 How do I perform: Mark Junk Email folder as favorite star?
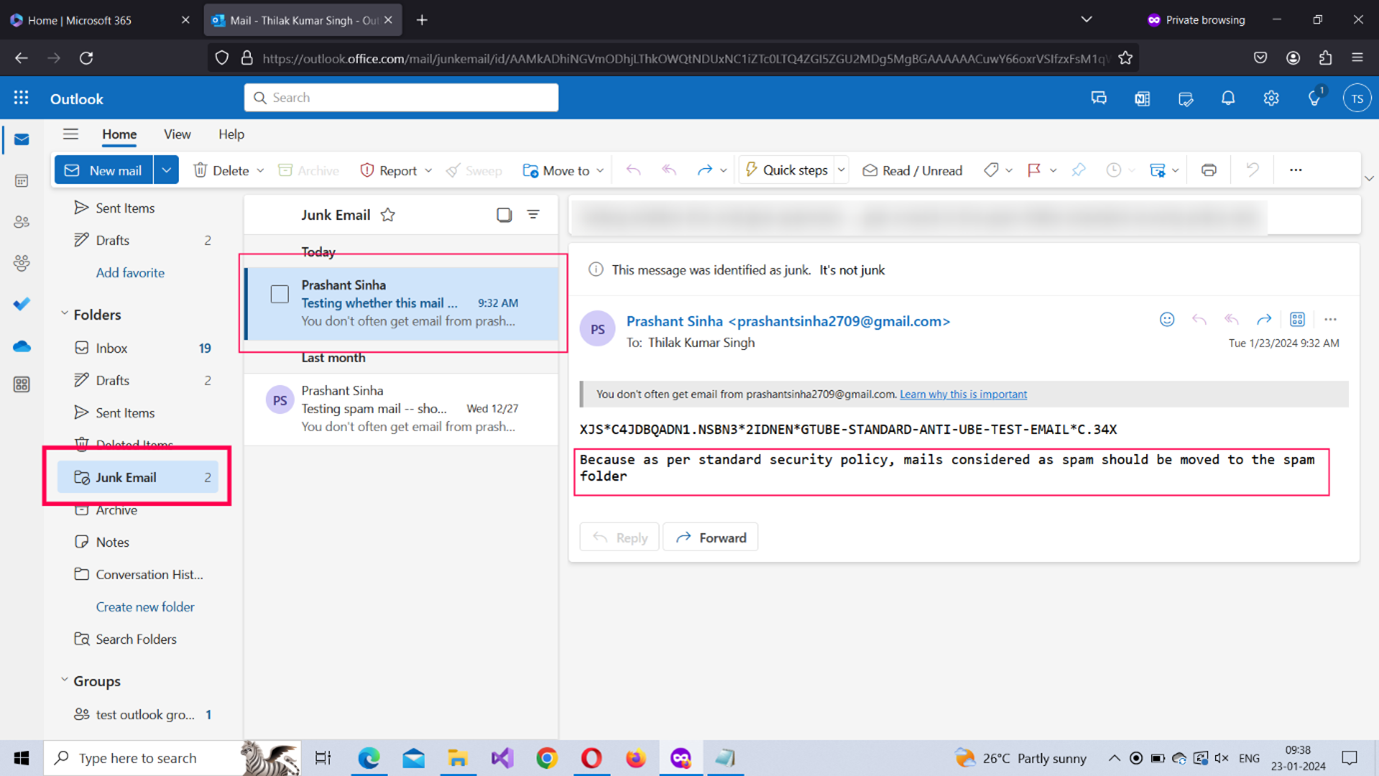[388, 215]
